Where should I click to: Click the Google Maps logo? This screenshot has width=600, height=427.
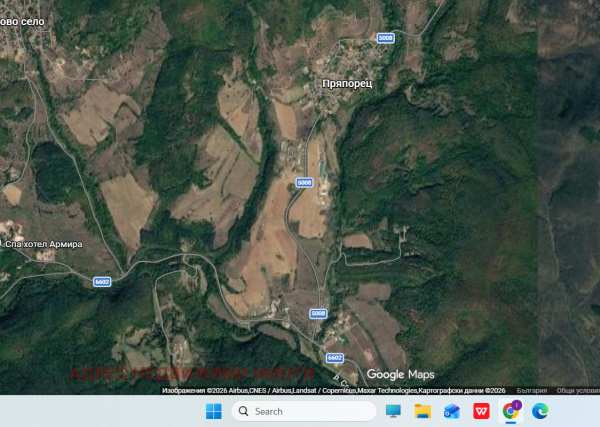(x=400, y=374)
